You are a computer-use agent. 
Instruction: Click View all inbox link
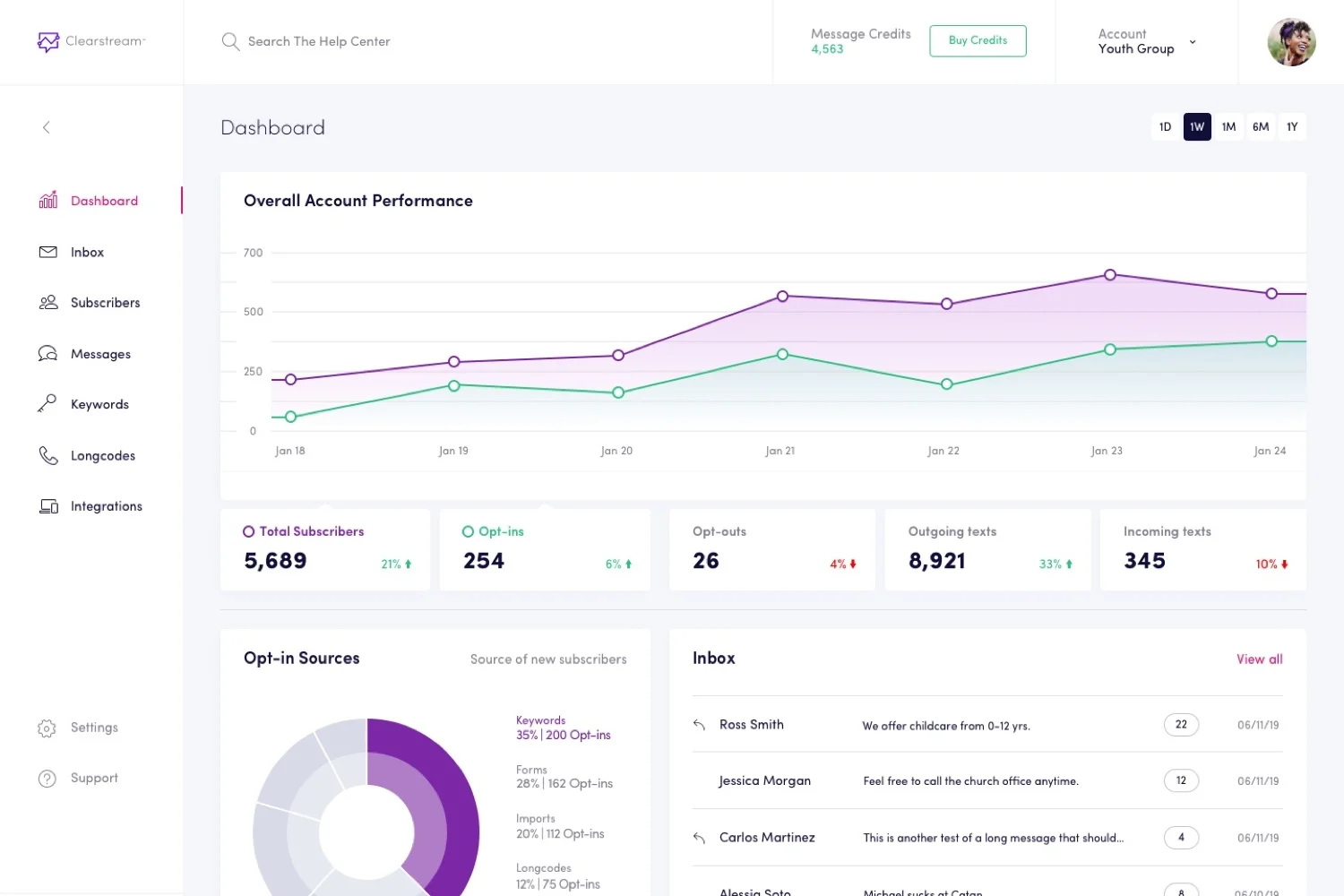pyautogui.click(x=1259, y=659)
